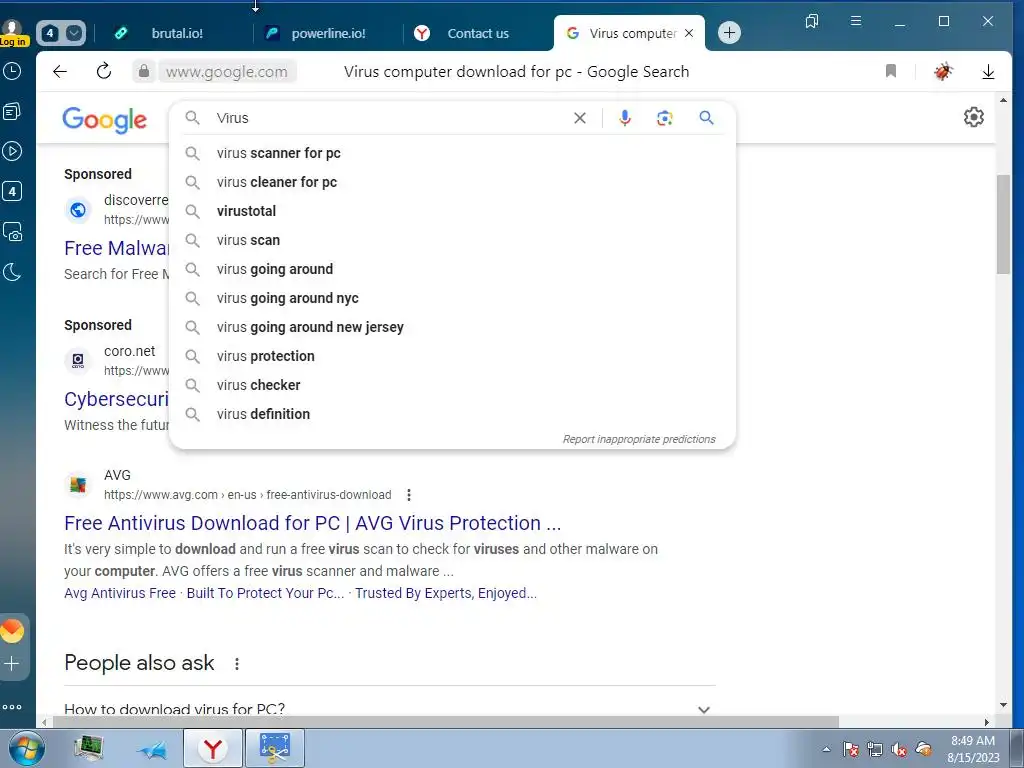Click the padlock site security icon

(x=144, y=71)
